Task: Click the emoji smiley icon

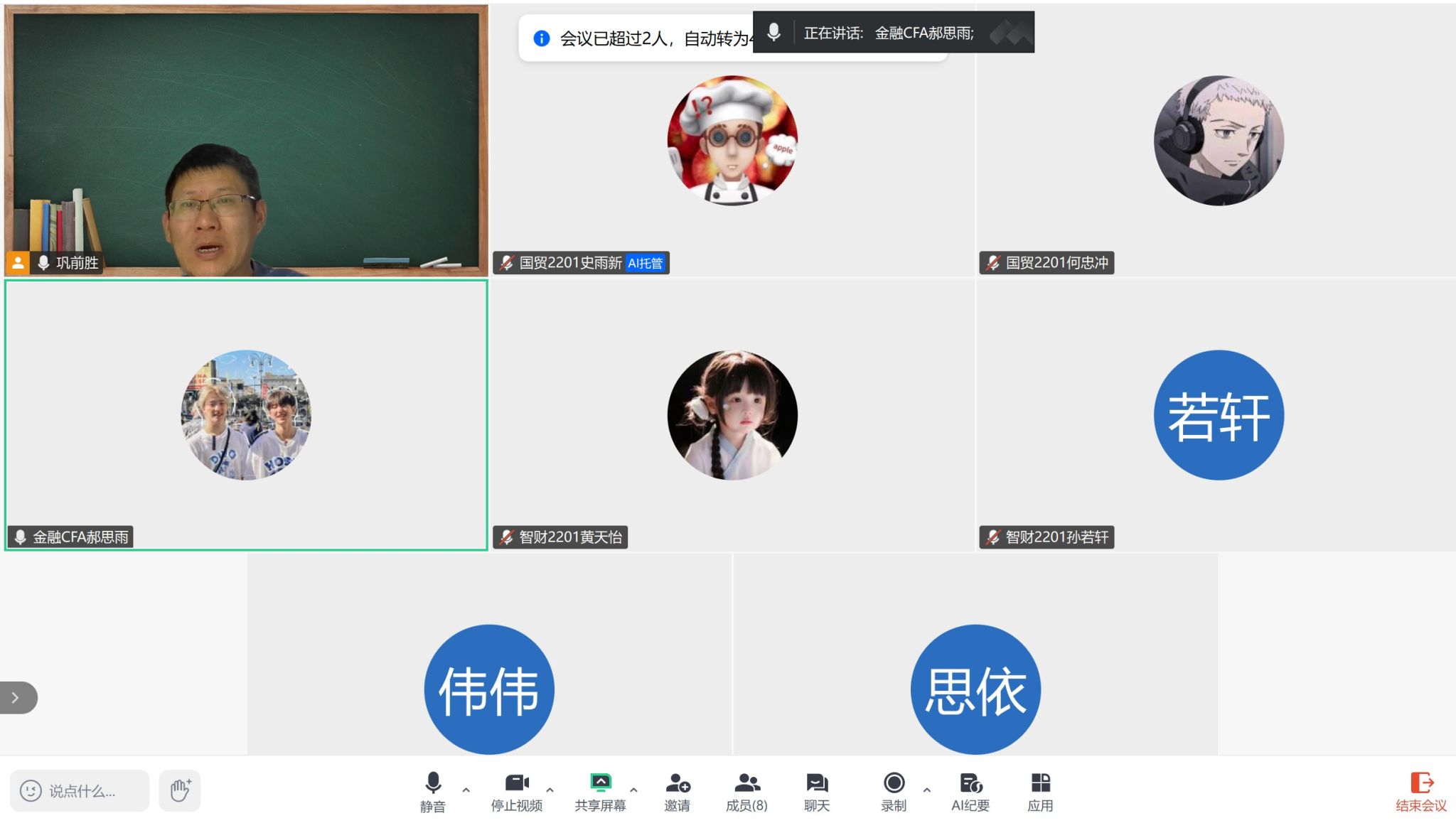Action: coord(31,791)
